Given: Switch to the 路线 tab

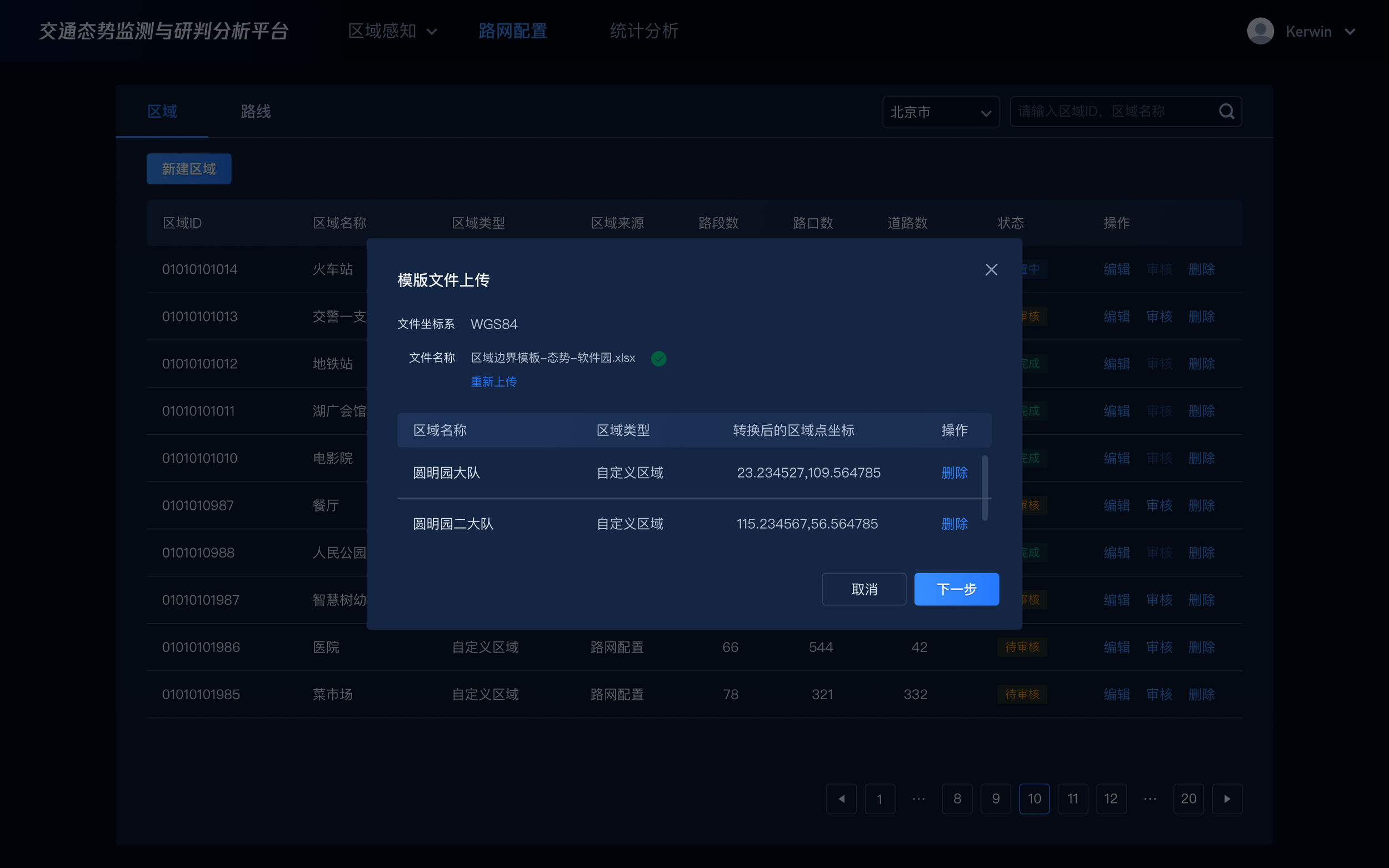Looking at the screenshot, I should coord(256,112).
